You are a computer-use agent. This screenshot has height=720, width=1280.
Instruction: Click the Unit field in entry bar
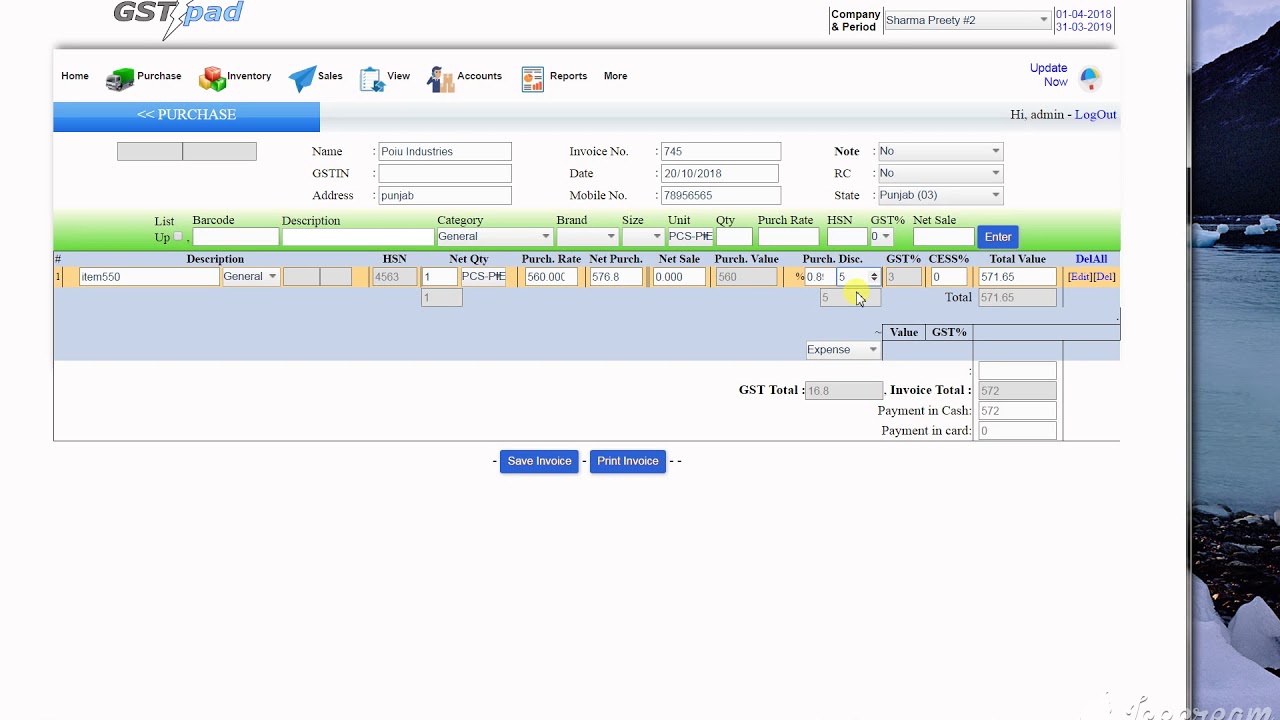pos(690,237)
